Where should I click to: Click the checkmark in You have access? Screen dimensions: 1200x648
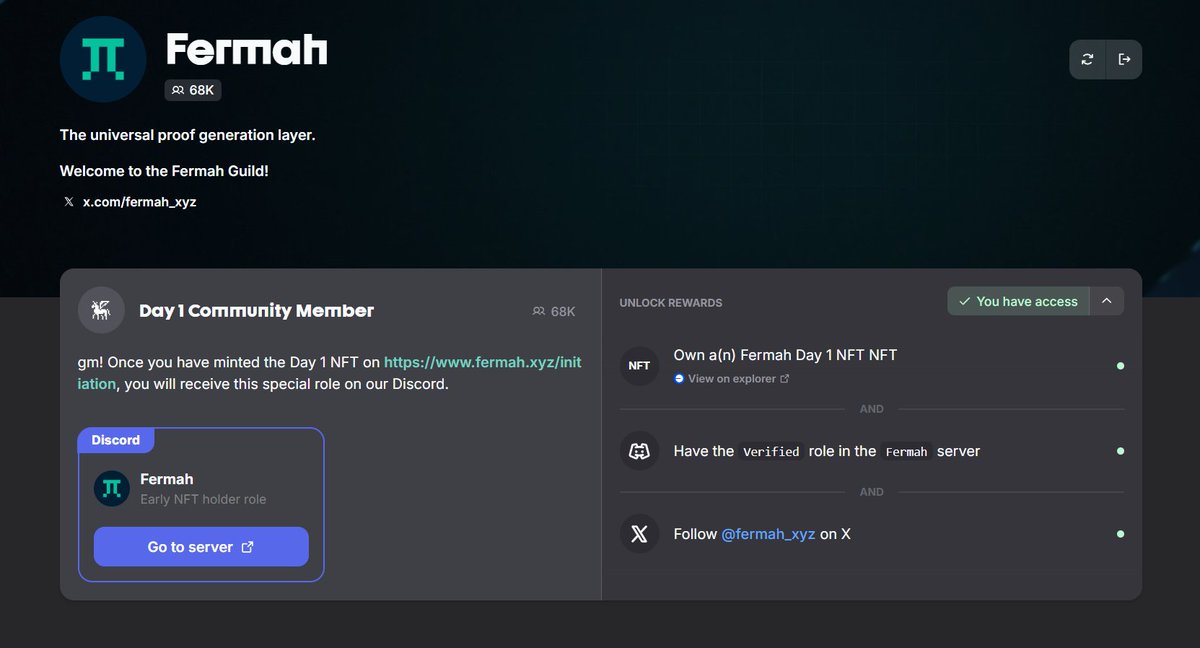(964, 301)
